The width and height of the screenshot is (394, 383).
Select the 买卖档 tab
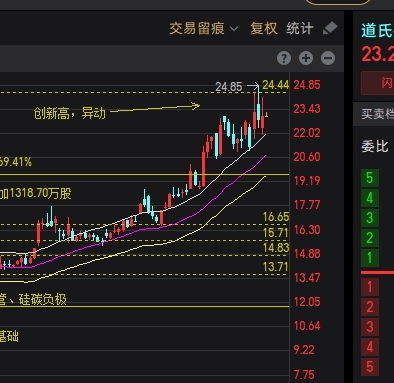pyautogui.click(x=378, y=114)
